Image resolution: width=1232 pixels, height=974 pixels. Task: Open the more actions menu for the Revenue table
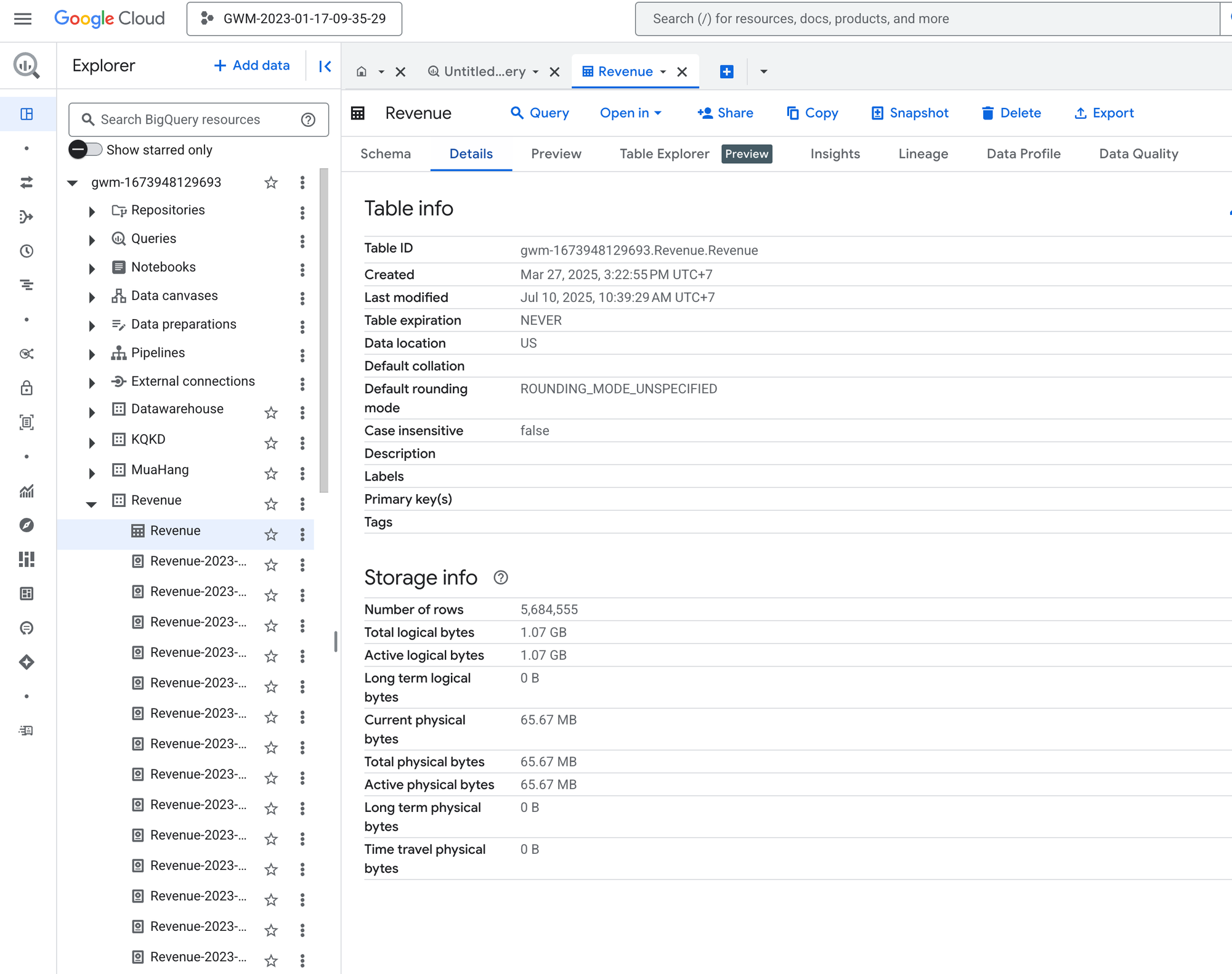pyautogui.click(x=302, y=534)
